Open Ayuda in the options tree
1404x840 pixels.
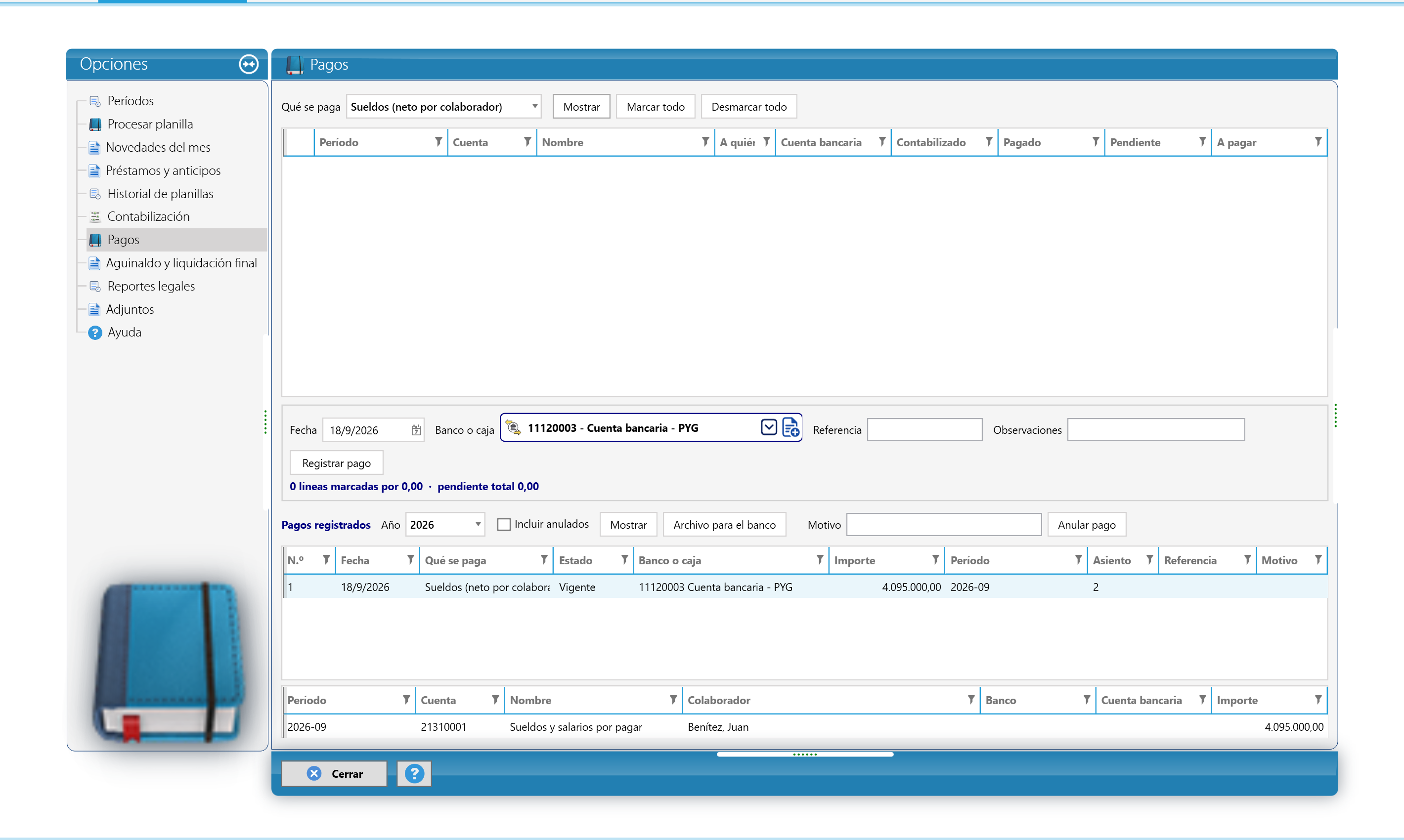[124, 332]
